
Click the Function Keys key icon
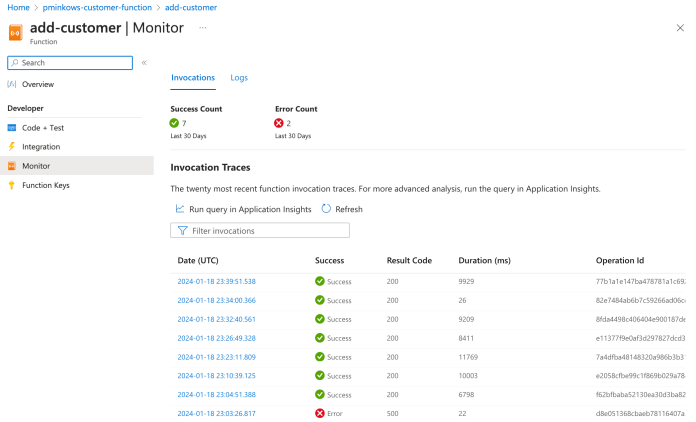point(12,185)
